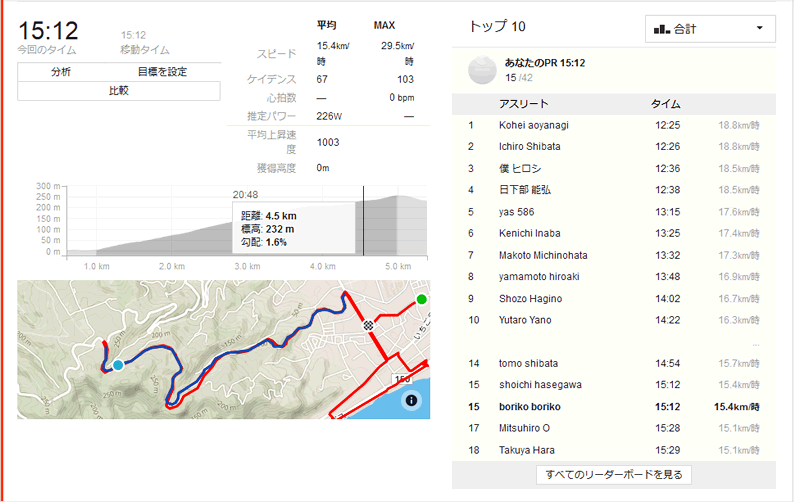The width and height of the screenshot is (800, 502).
Task: Click the profile avatar beside あなたのPR
Action: point(482,70)
